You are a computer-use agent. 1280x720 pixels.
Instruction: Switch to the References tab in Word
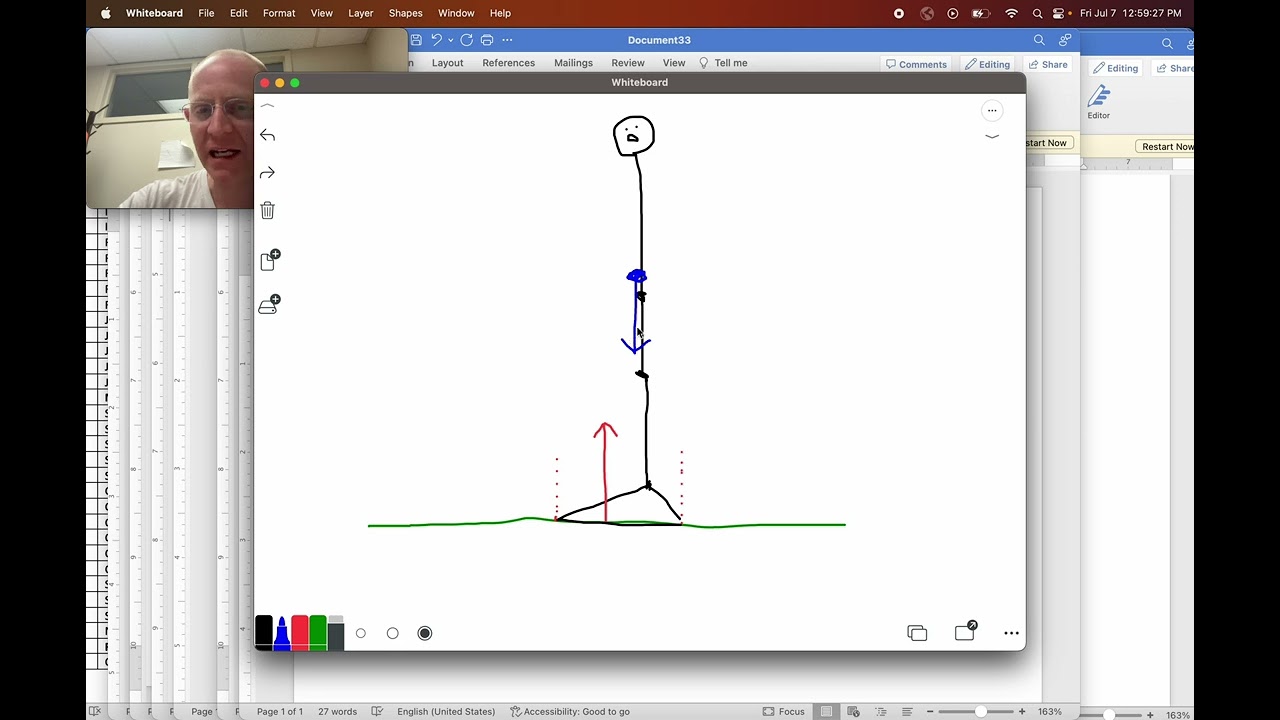[x=508, y=63]
